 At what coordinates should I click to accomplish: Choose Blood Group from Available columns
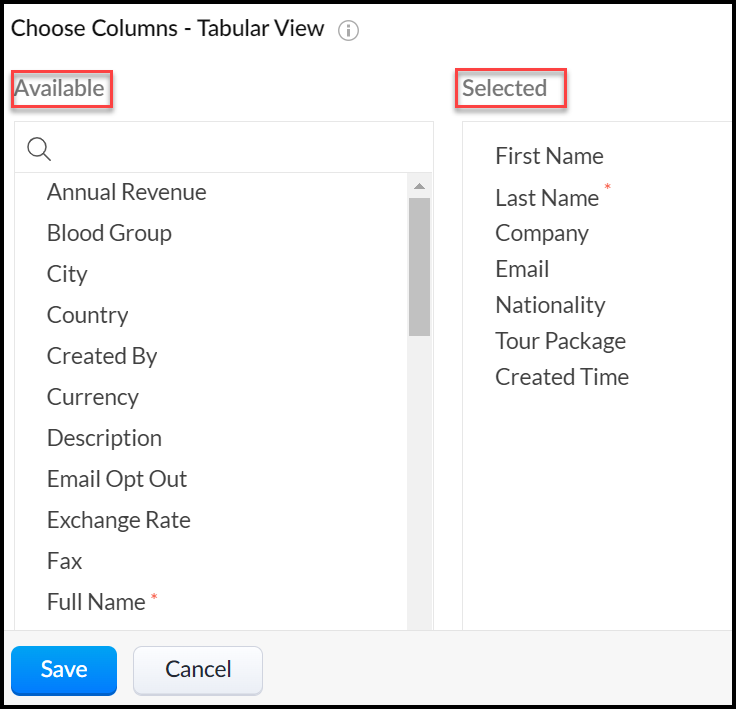click(109, 233)
